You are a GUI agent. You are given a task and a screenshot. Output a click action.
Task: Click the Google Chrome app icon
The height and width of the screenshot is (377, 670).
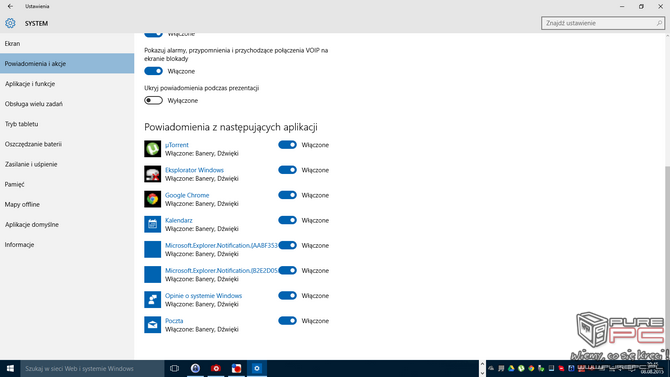click(x=153, y=199)
